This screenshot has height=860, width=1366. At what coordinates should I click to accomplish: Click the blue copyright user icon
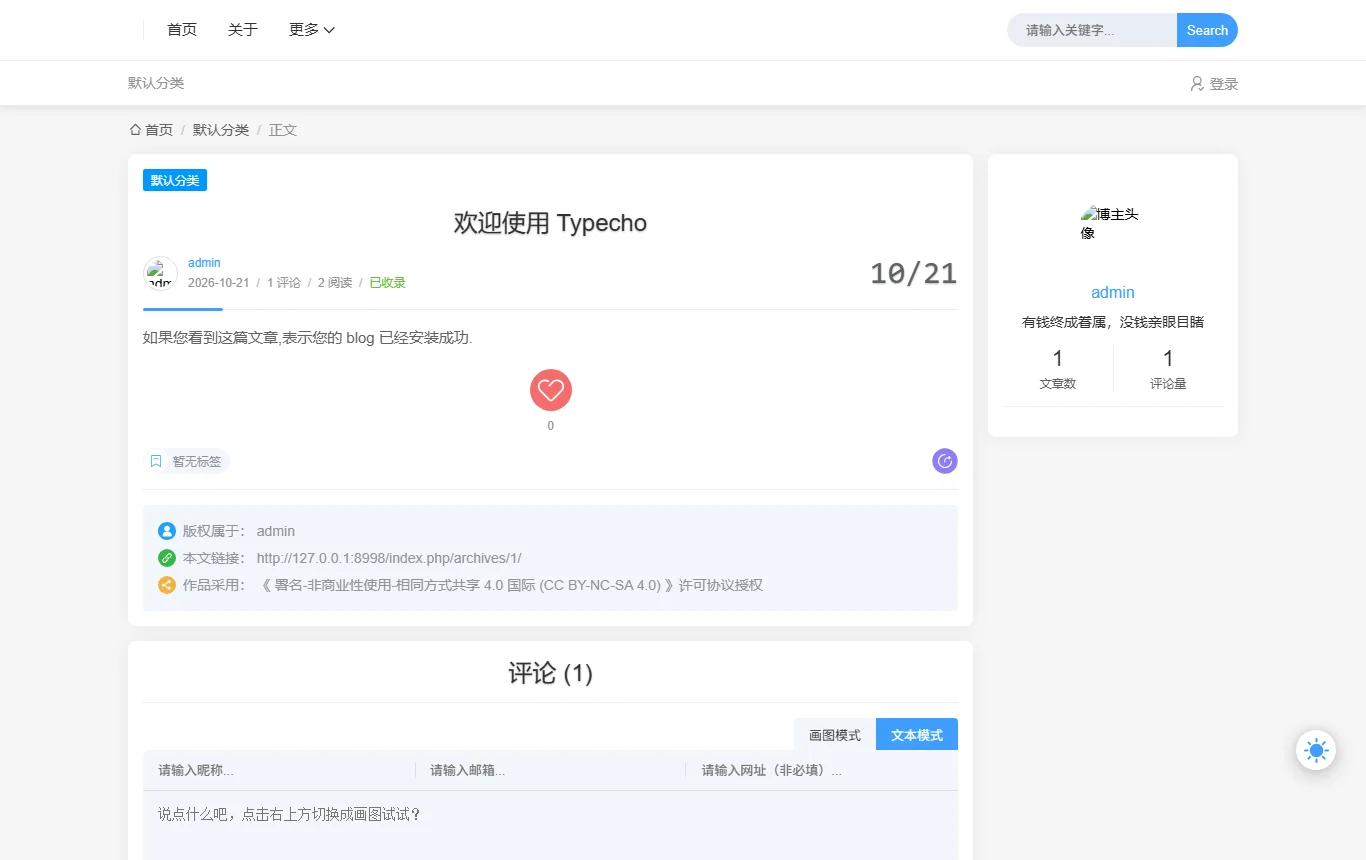coord(167,531)
